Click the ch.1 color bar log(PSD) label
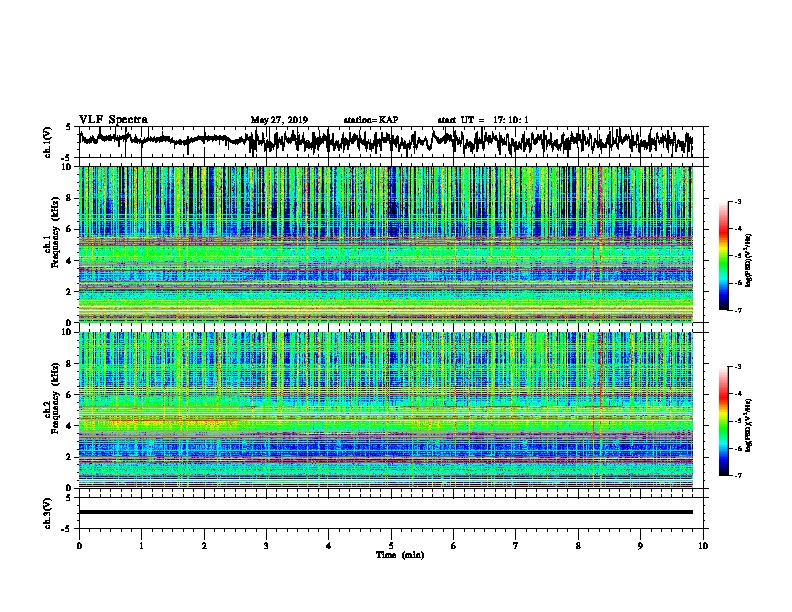Image resolution: width=792 pixels, height=612 pixels. pyautogui.click(x=749, y=261)
